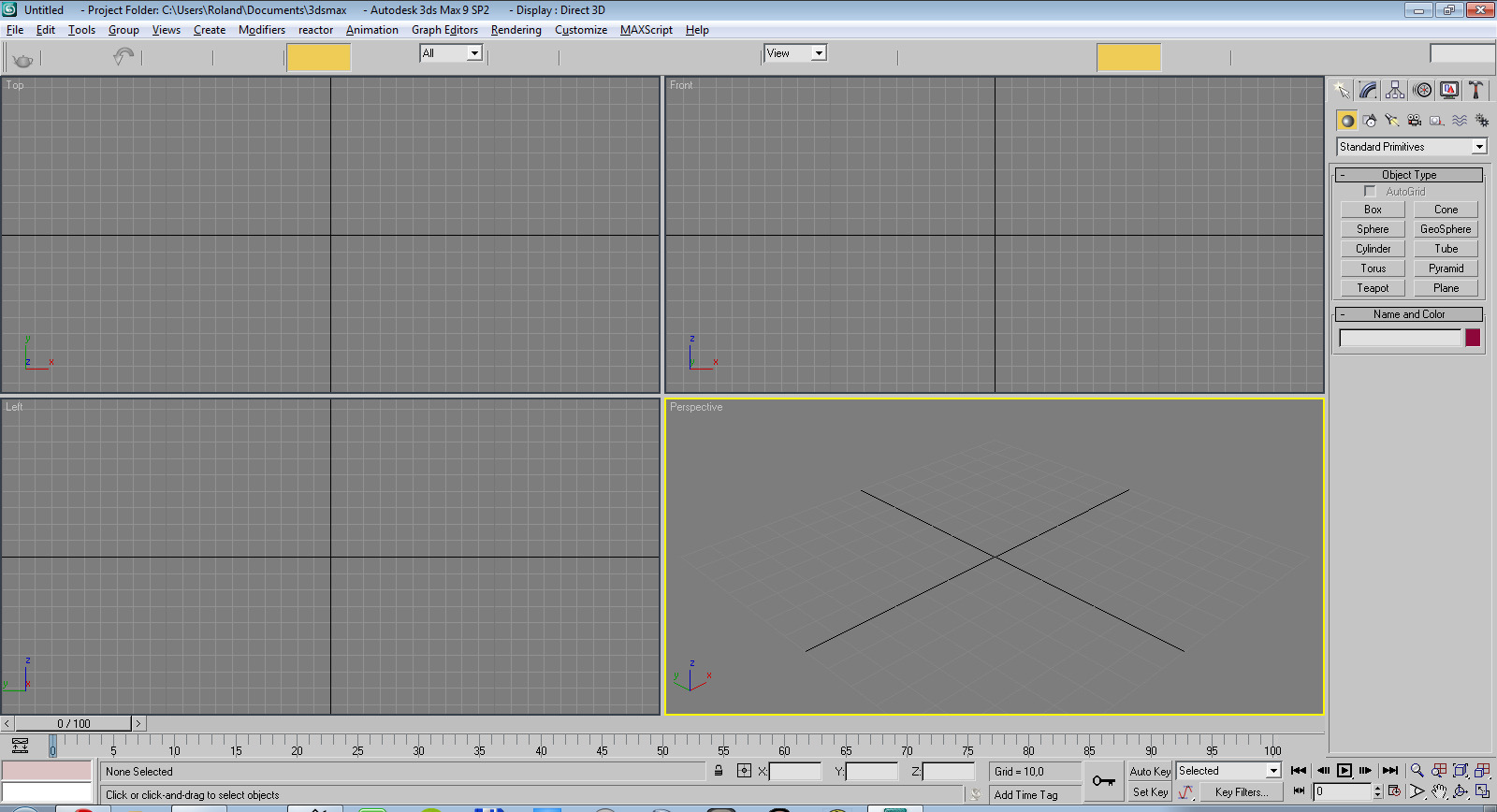
Task: Select the Lights category icon
Action: pyautogui.click(x=1391, y=121)
